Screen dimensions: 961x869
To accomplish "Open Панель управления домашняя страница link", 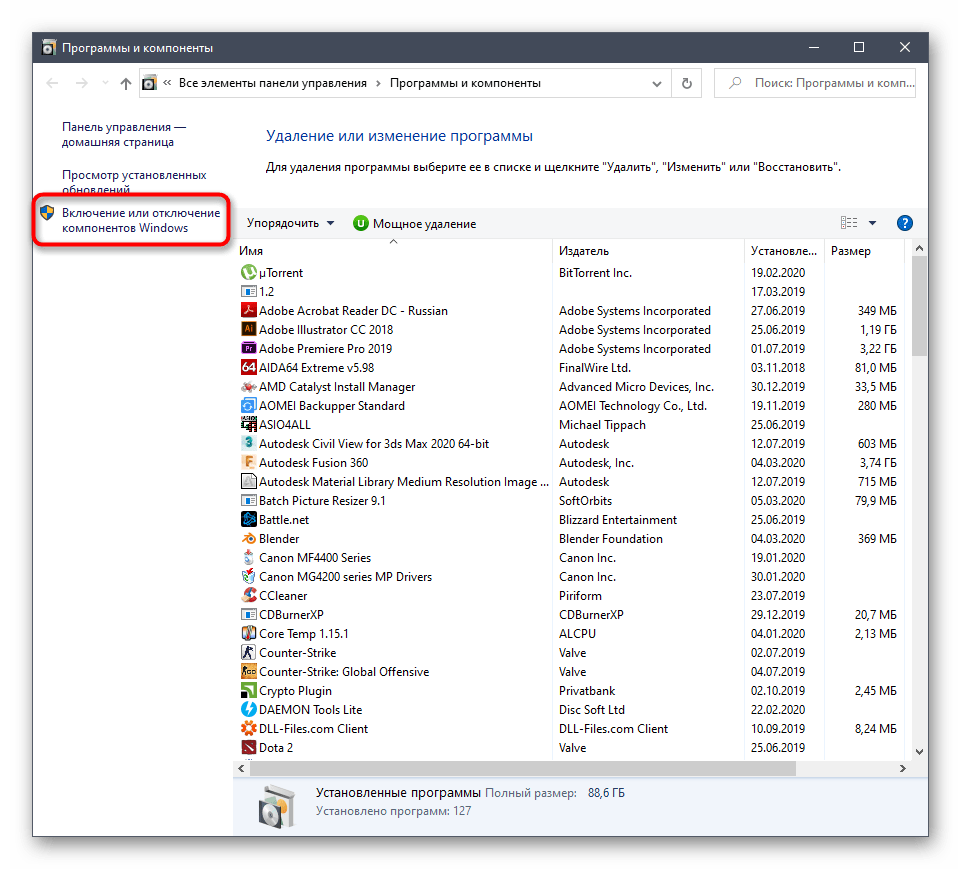I will coord(124,135).
